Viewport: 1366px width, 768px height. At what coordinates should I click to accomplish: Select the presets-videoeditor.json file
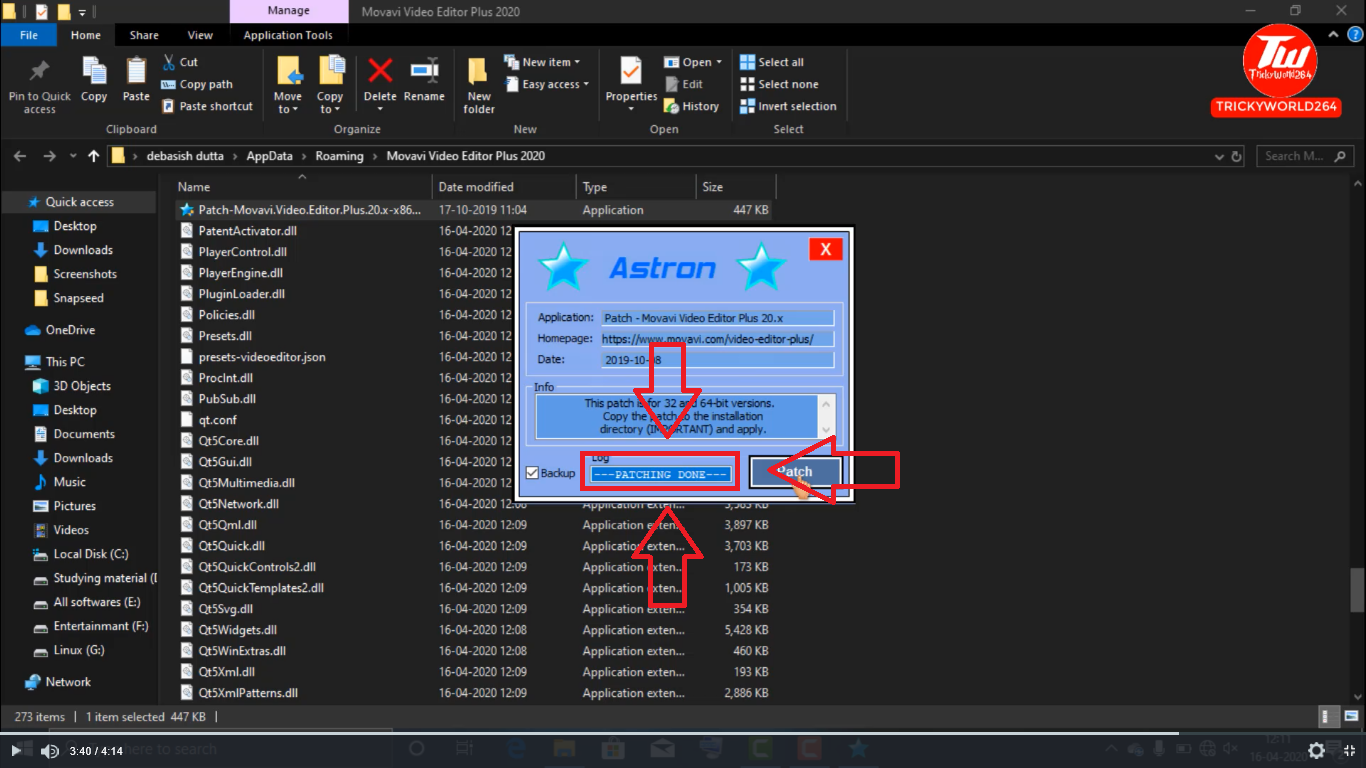[x=262, y=357]
